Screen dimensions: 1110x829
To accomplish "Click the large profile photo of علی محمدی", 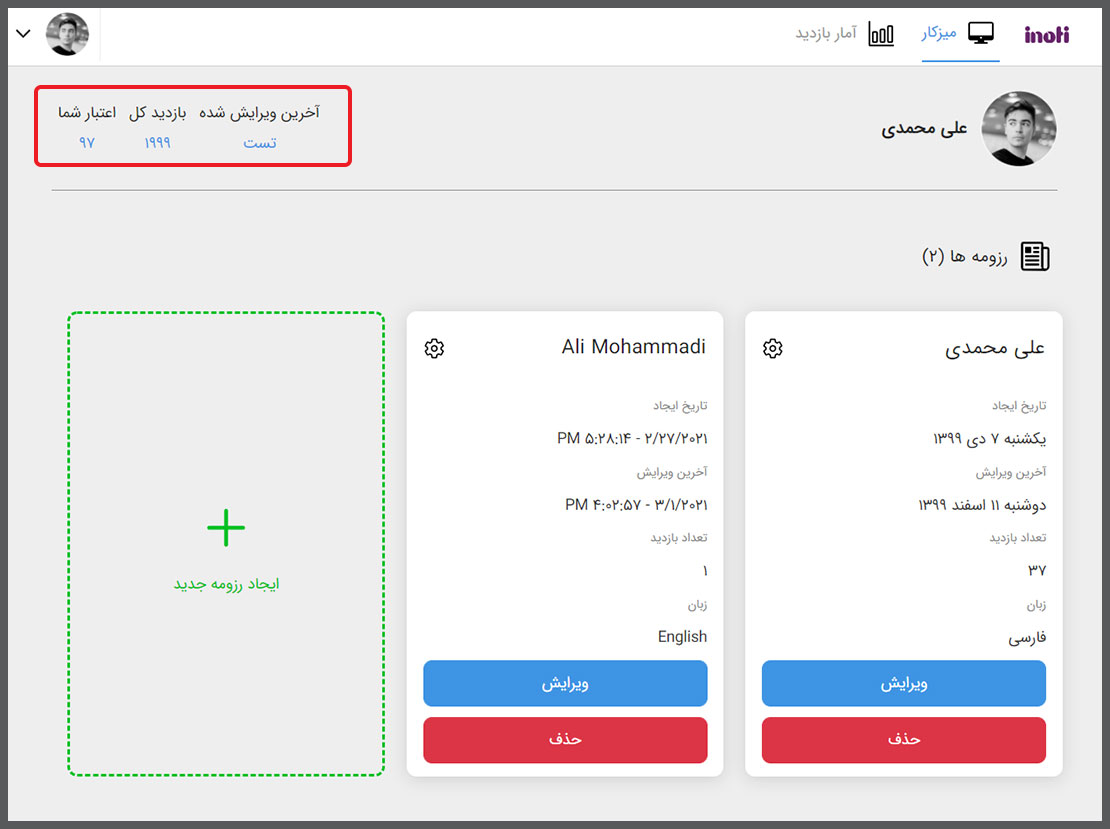I will coord(1019,129).
